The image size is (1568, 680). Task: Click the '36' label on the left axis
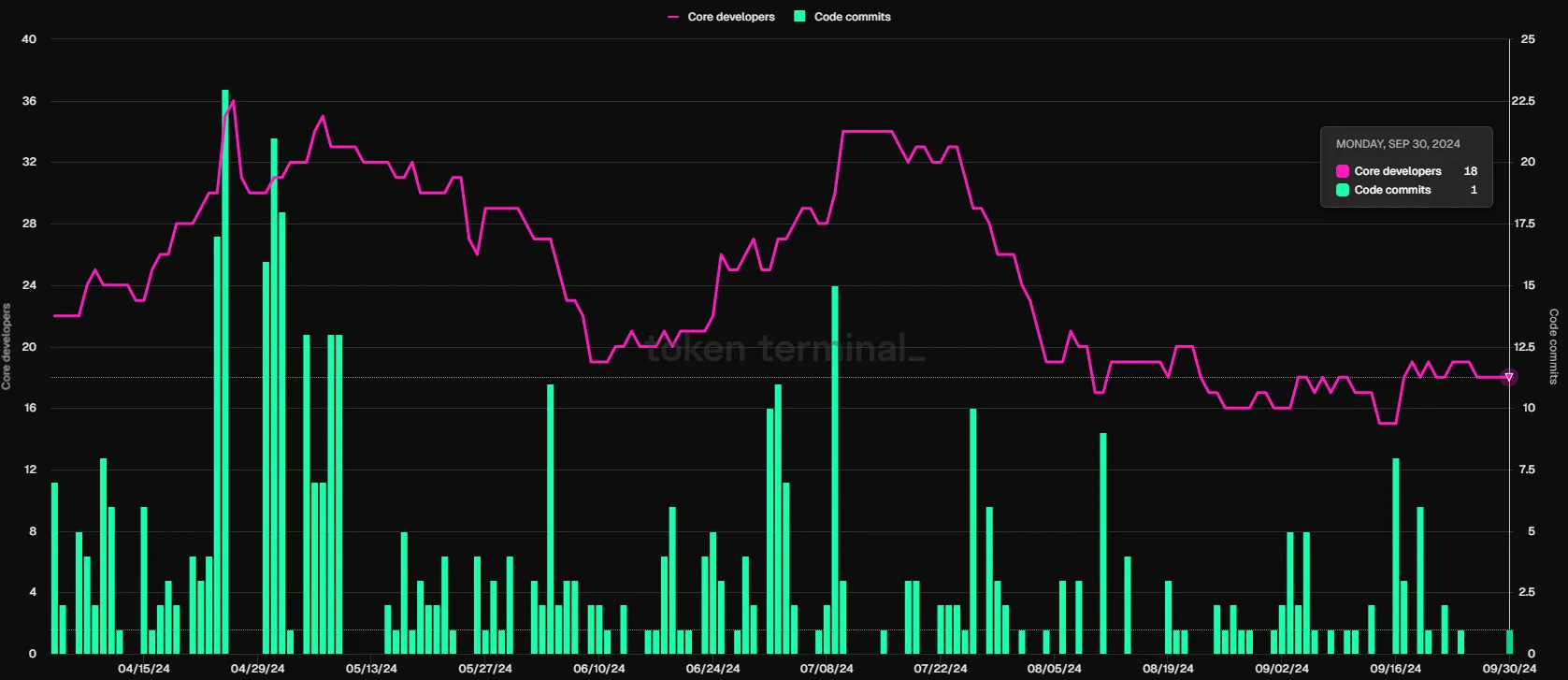pos(29,101)
